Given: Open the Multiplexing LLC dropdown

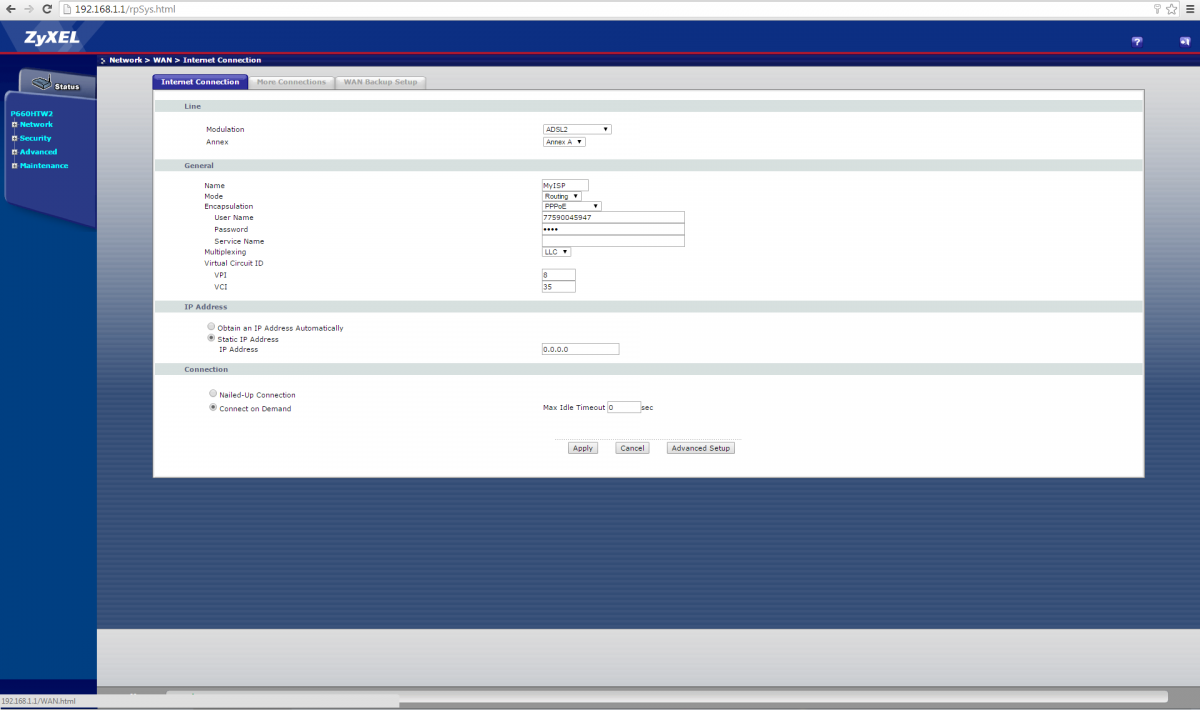Looking at the screenshot, I should [x=556, y=252].
